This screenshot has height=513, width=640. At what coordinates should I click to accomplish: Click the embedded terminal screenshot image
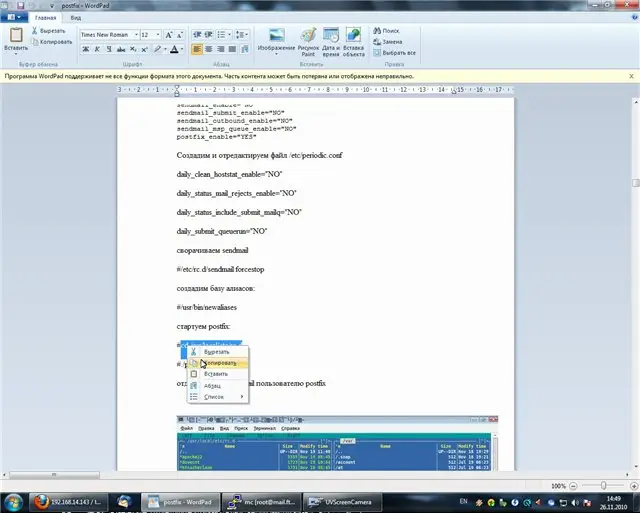tap(337, 443)
